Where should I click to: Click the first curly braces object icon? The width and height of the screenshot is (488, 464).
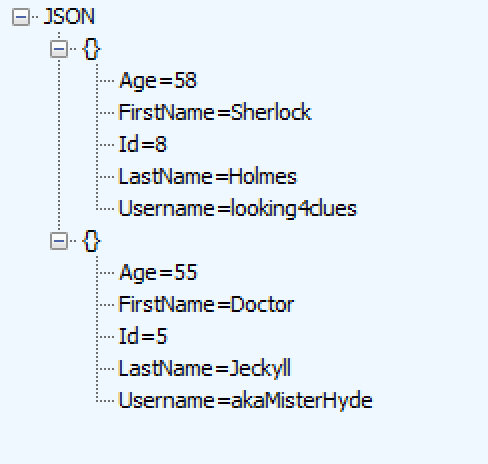(91, 49)
